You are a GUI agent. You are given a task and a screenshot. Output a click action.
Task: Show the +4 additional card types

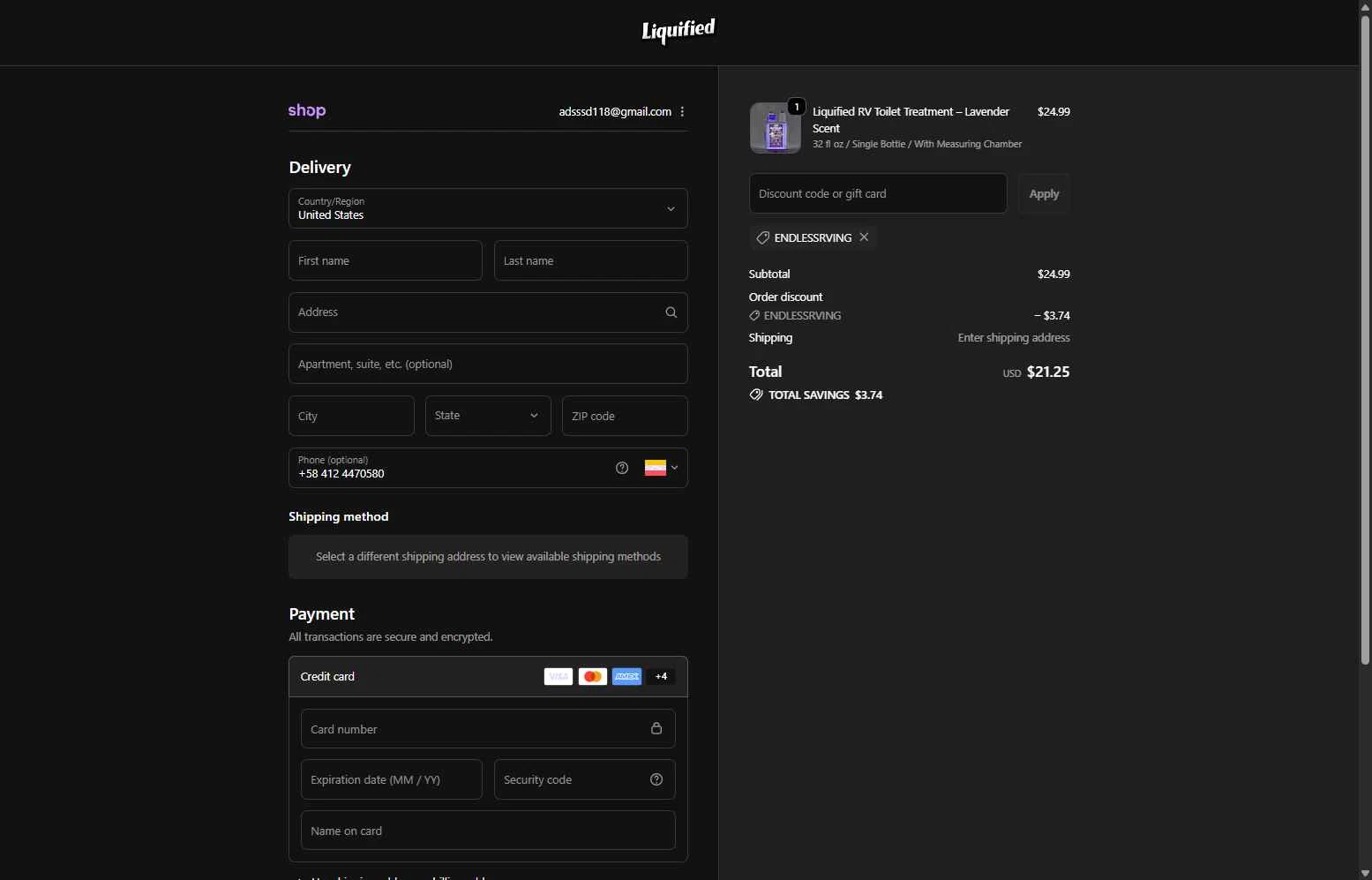tap(661, 677)
